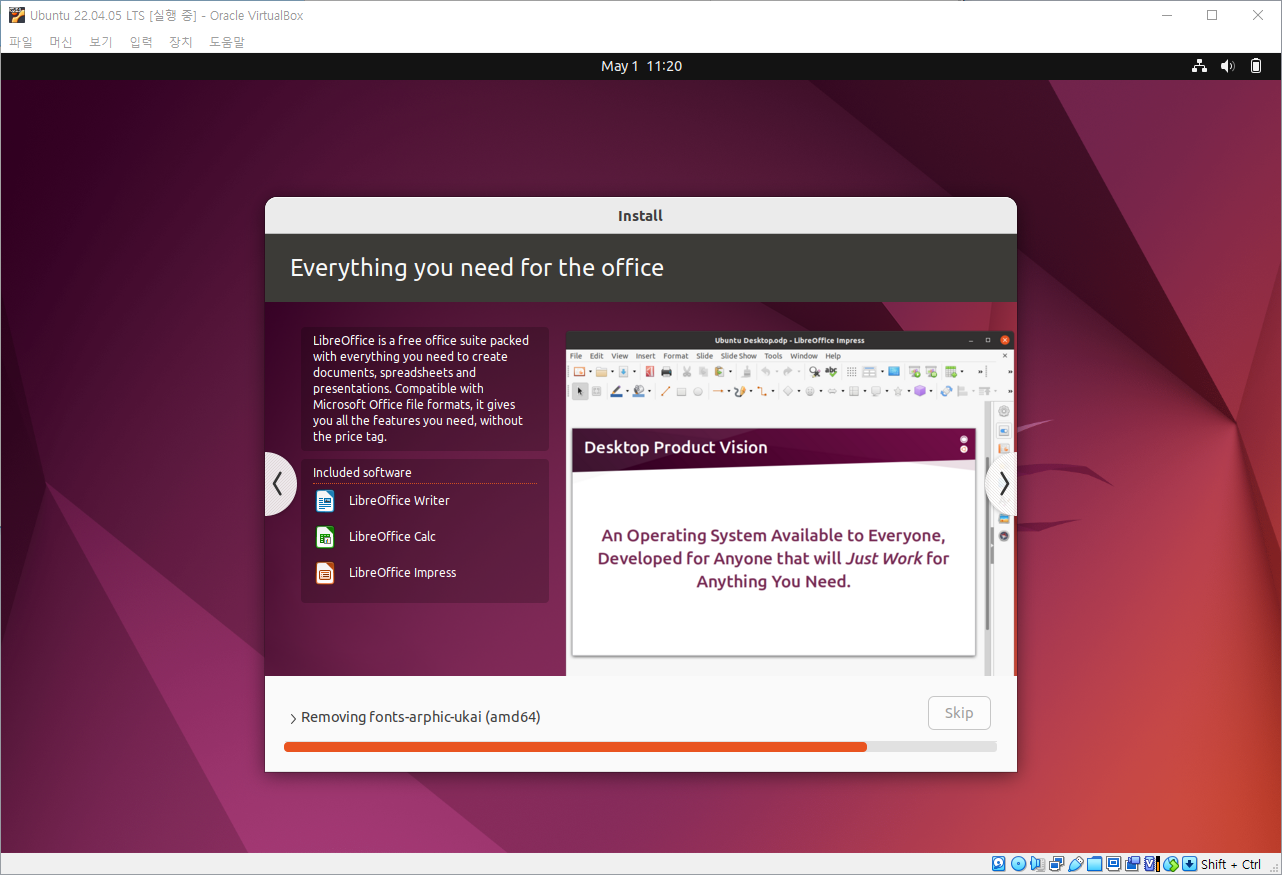Click the volume speaker icon in Ubuntu top bar
The height and width of the screenshot is (875, 1282).
tap(1228, 66)
